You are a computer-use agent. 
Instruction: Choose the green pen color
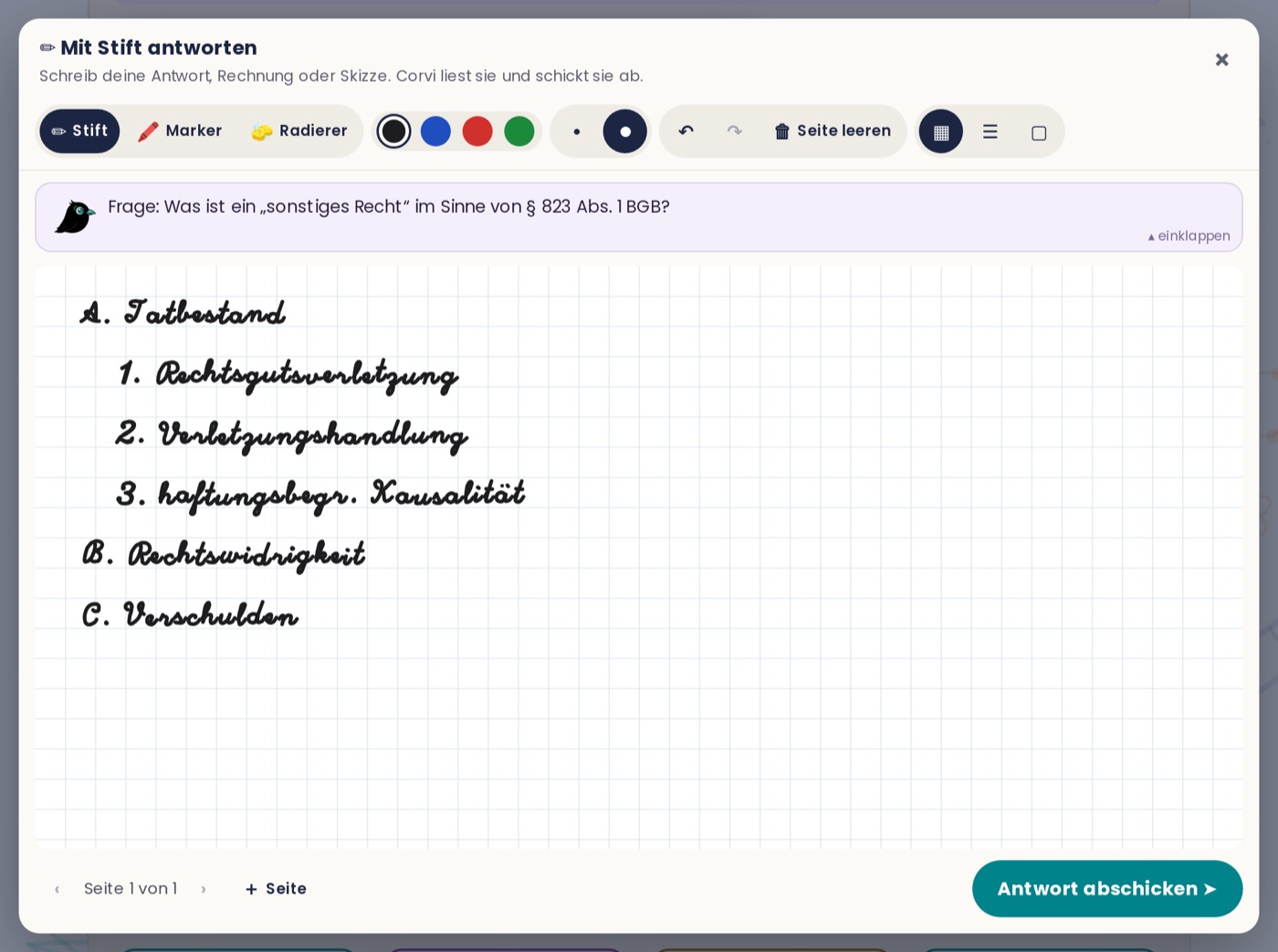[519, 131]
